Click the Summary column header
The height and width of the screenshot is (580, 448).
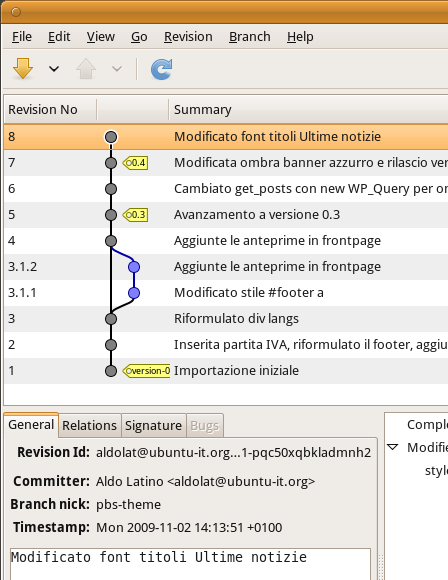pos(308,109)
